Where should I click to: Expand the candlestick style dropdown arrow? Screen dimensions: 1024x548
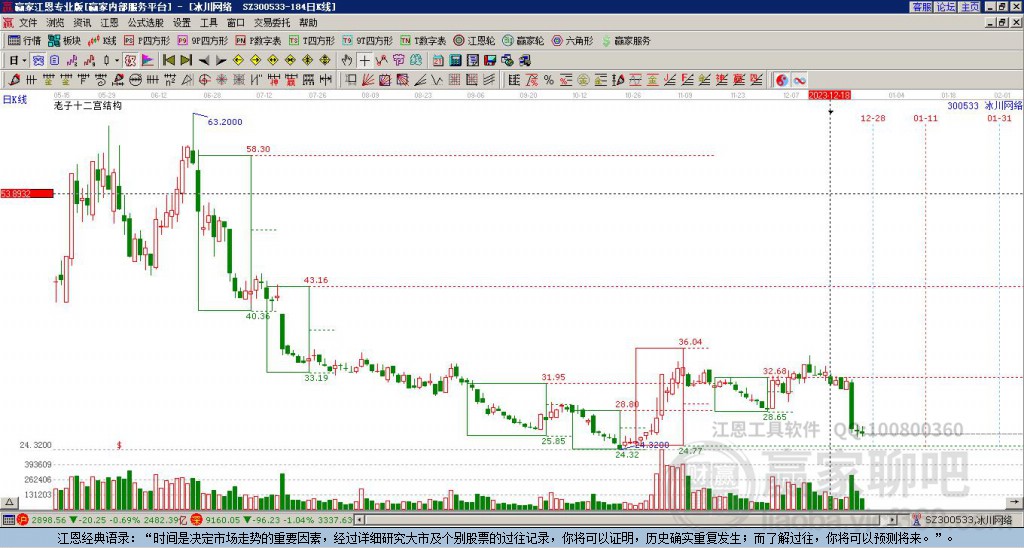click(x=117, y=61)
